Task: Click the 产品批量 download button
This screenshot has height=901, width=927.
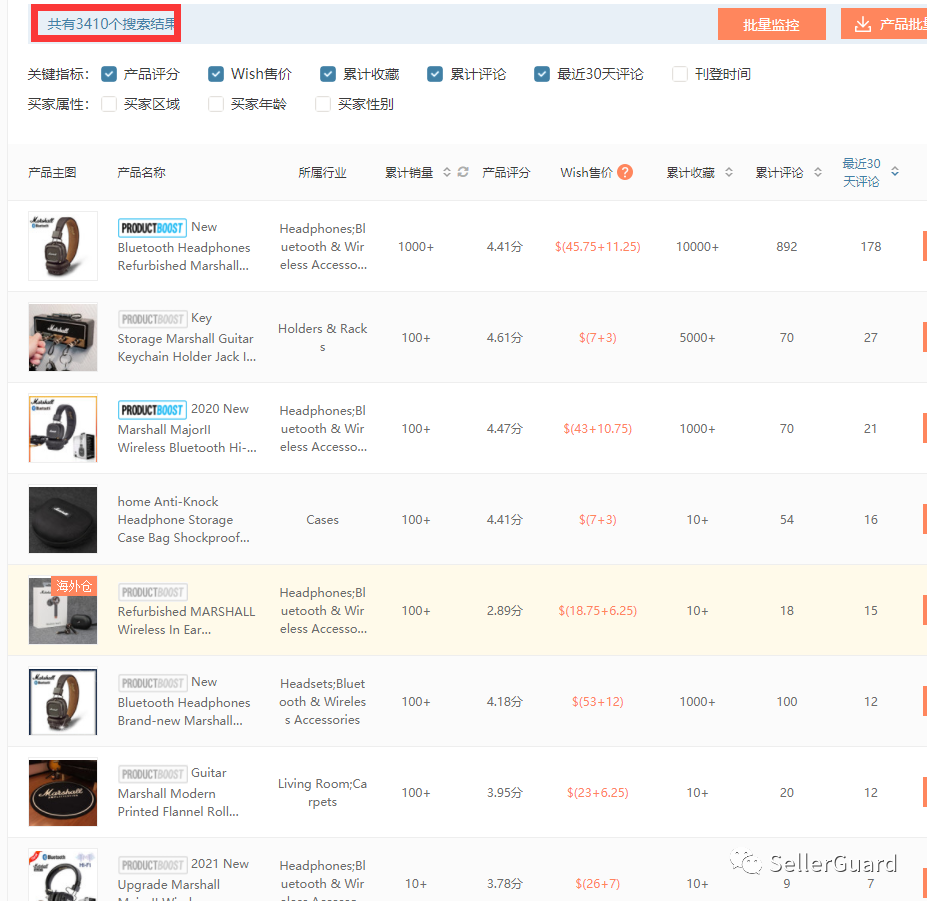Action: [884, 24]
